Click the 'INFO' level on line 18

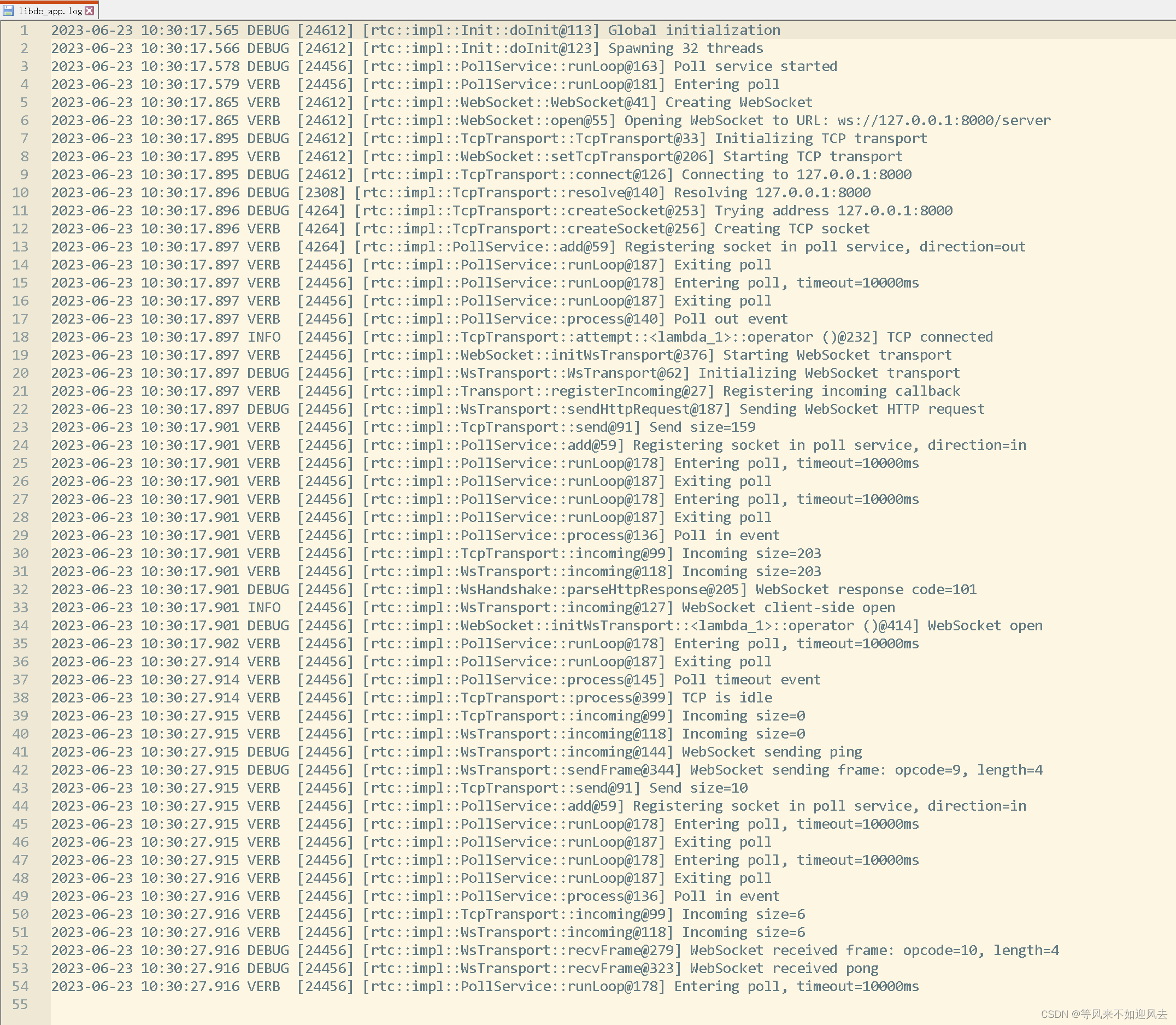(263, 337)
